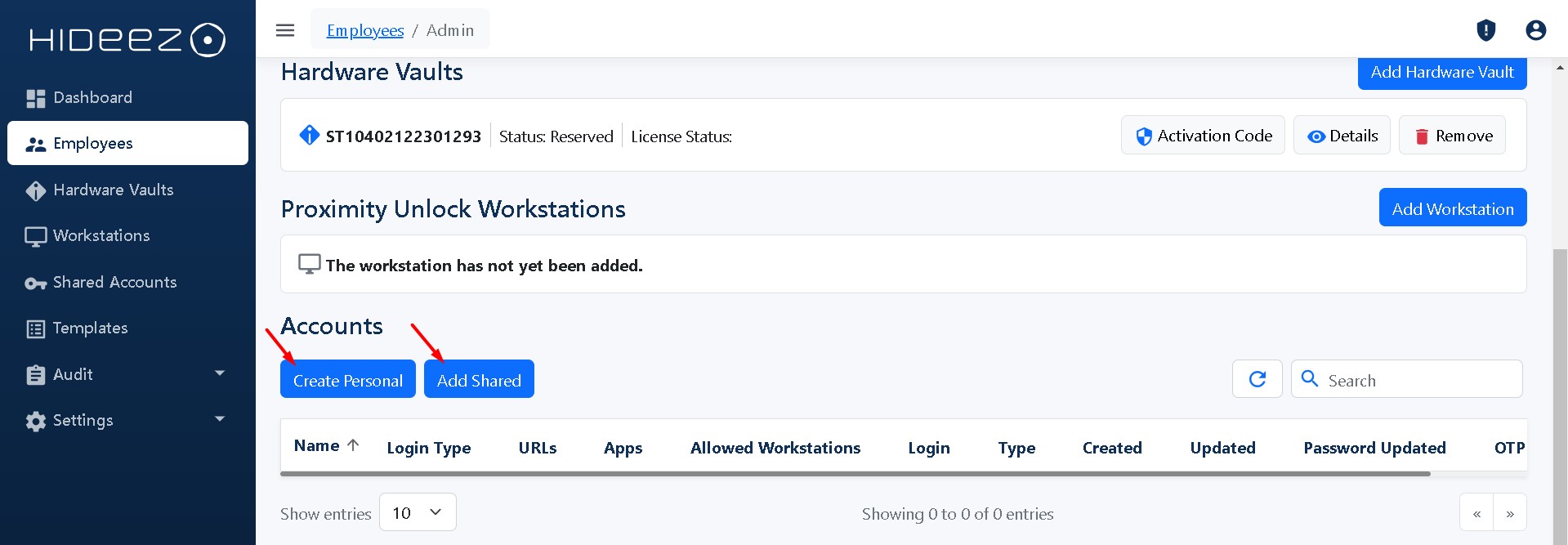Open Templates from the sidebar

pos(90,328)
